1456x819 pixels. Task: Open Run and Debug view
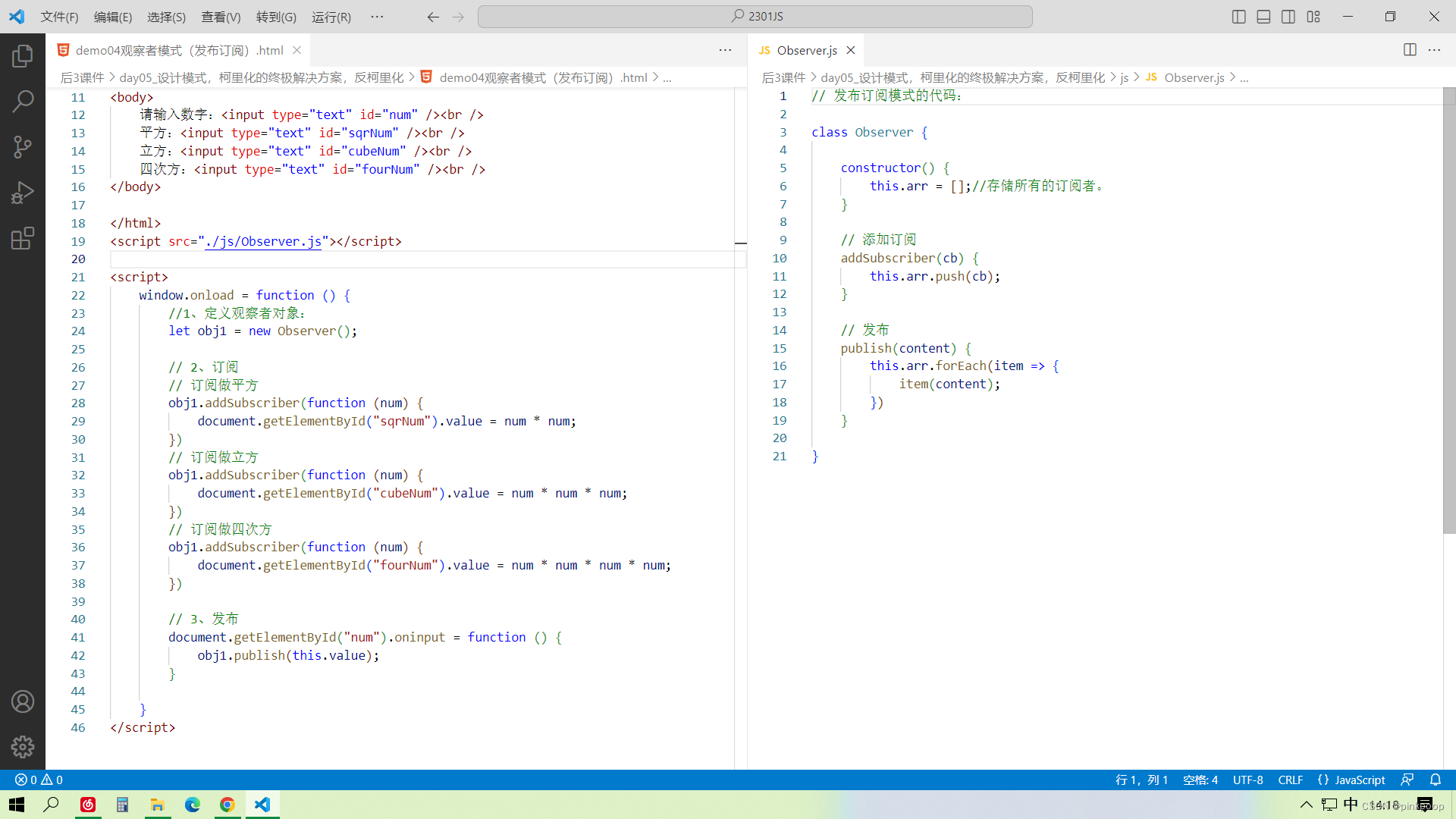coord(23,193)
